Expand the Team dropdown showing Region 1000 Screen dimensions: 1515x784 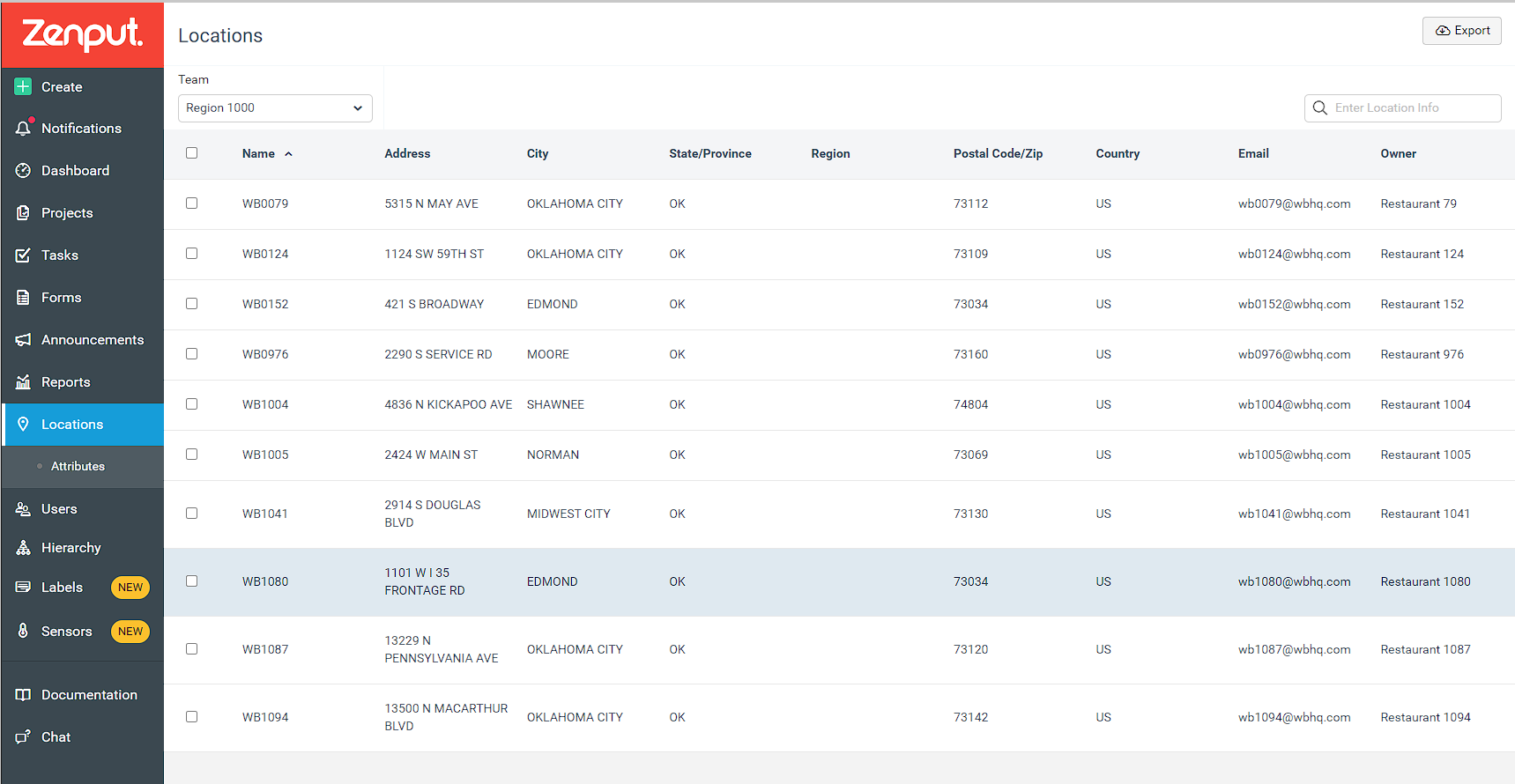pyautogui.click(x=275, y=107)
